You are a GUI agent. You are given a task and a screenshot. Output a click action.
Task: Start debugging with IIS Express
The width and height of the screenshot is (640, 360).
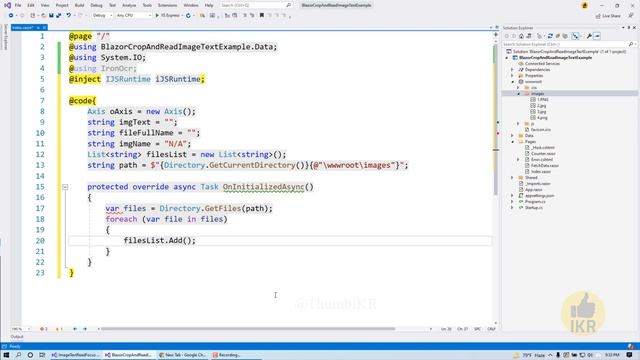168,16
